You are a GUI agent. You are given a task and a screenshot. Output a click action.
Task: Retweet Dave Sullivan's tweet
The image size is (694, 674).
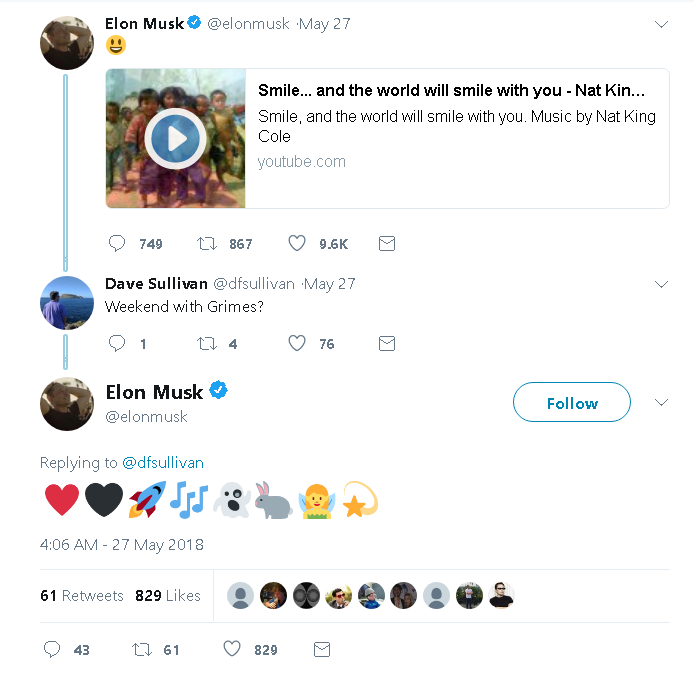207,343
